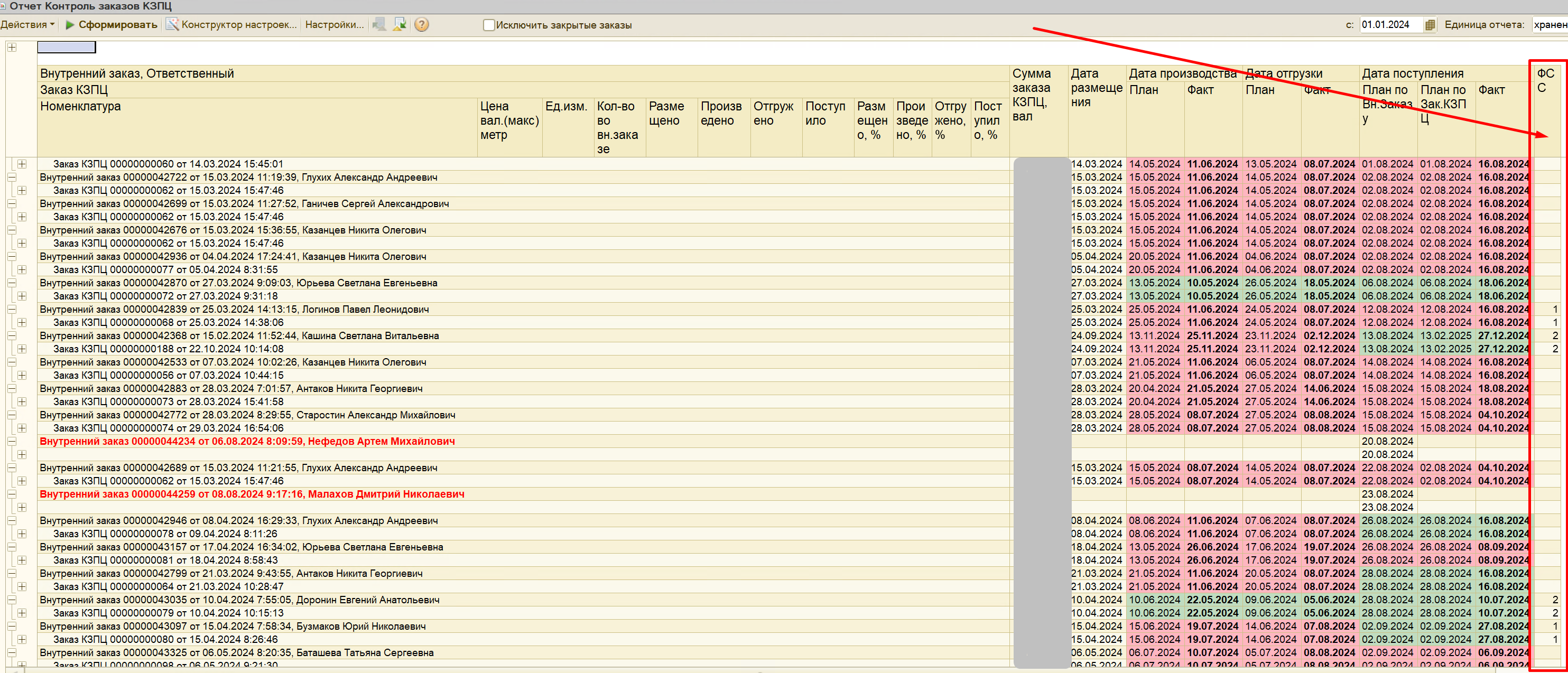Image resolution: width=1568 pixels, height=673 pixels.
Task: Click the Дата размещения column header
Action: (1097, 111)
